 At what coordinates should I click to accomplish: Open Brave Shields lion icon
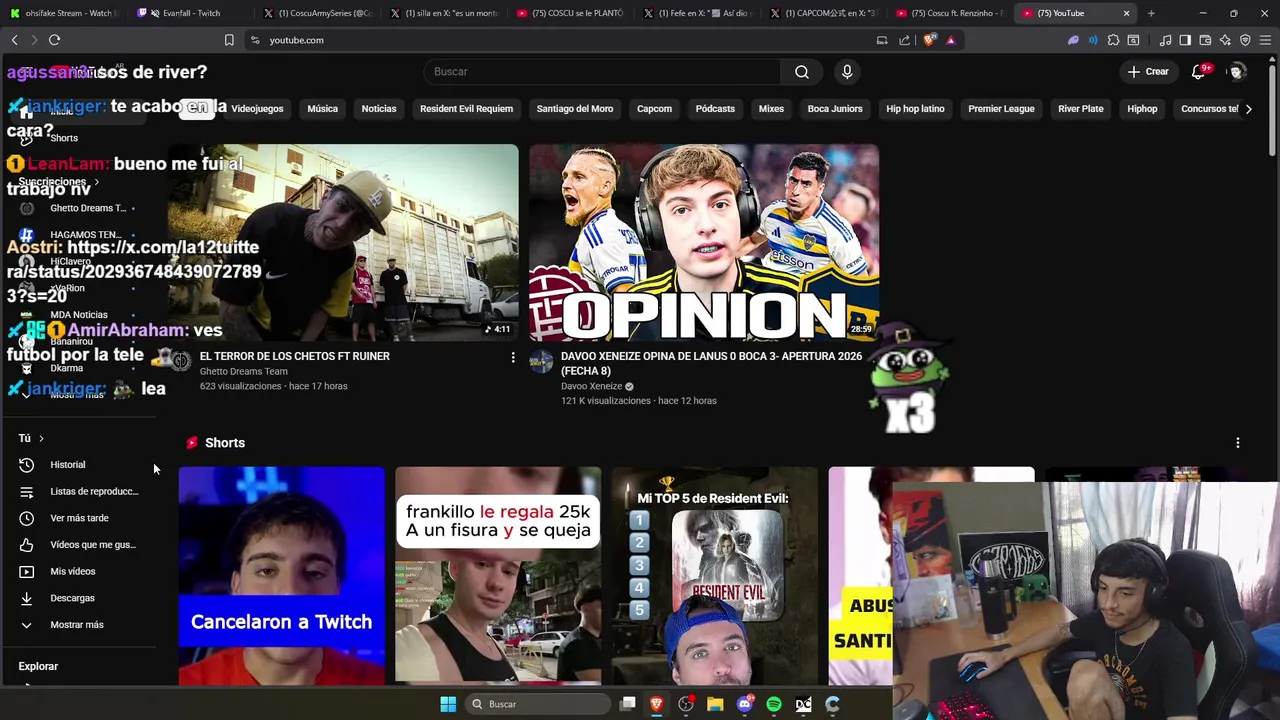(x=929, y=40)
